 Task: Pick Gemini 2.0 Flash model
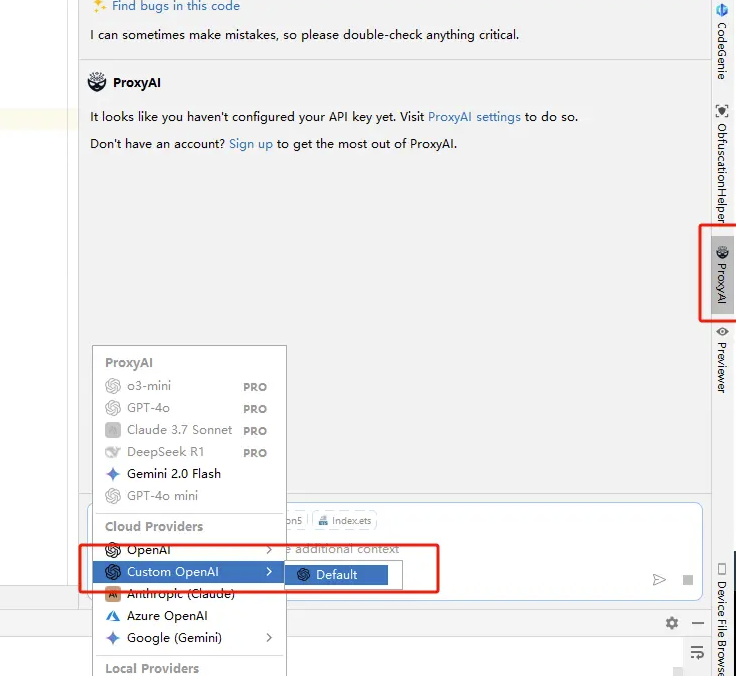pyautogui.click(x=189, y=474)
